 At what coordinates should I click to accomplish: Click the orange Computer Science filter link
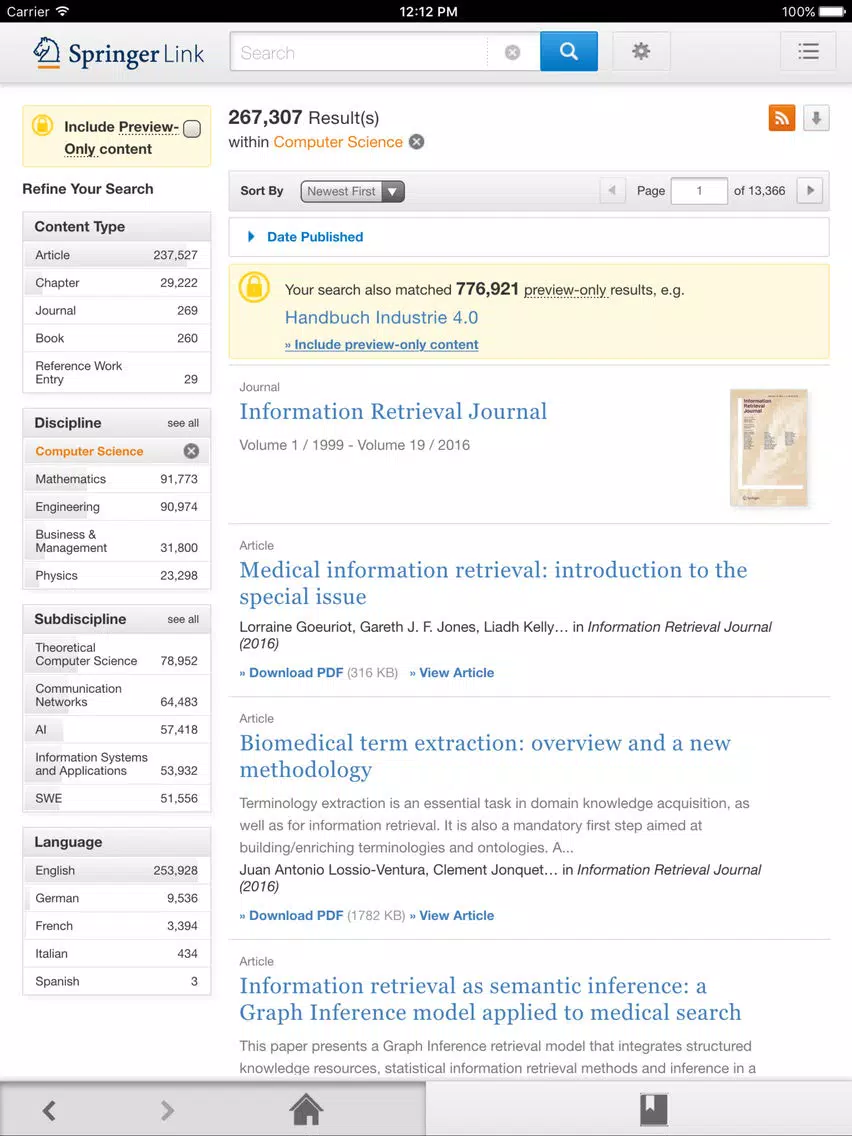338,142
